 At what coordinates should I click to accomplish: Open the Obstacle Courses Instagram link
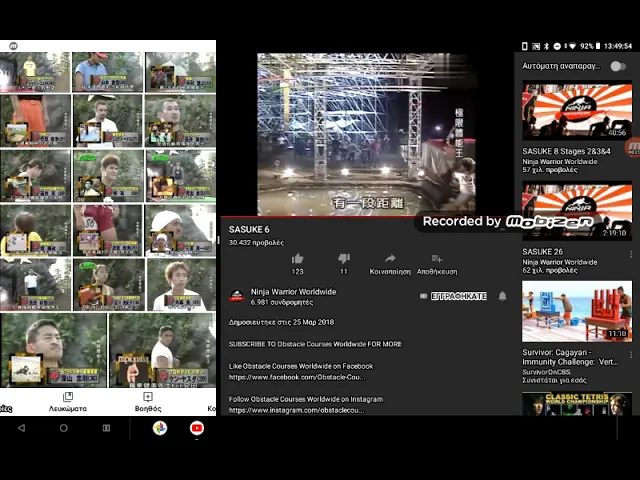point(297,410)
